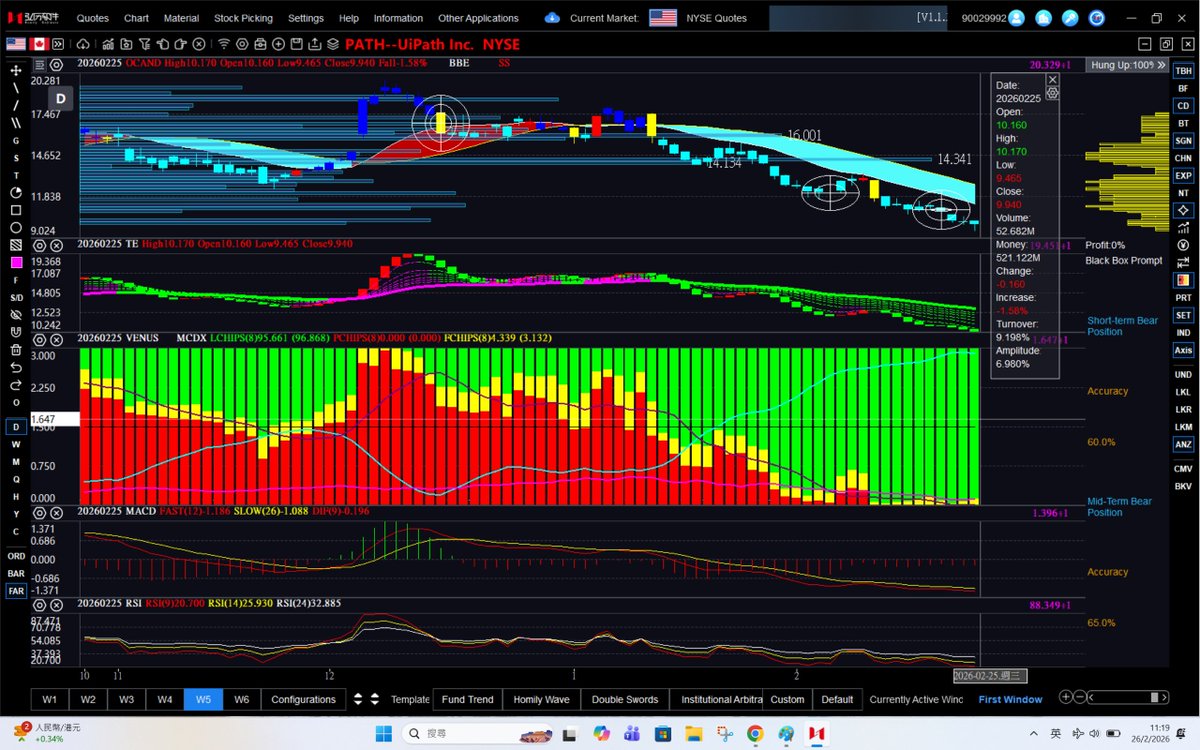Select the pie chart drawing tool
The image size is (1200, 750).
(16, 192)
